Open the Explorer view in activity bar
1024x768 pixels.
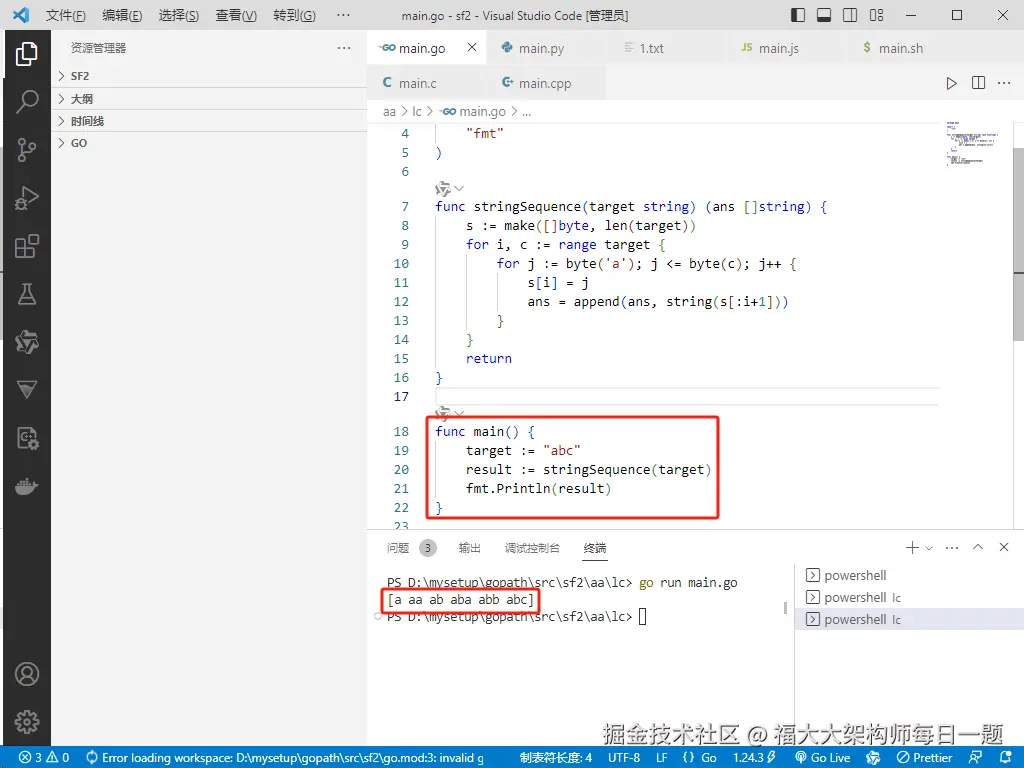(27, 54)
